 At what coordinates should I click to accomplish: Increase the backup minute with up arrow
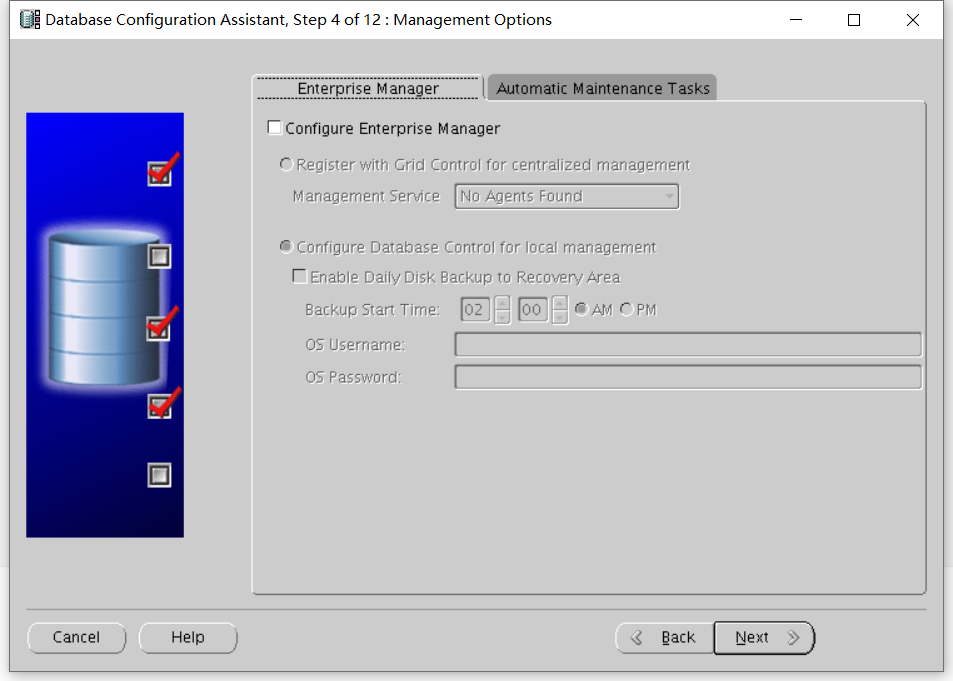click(x=560, y=302)
